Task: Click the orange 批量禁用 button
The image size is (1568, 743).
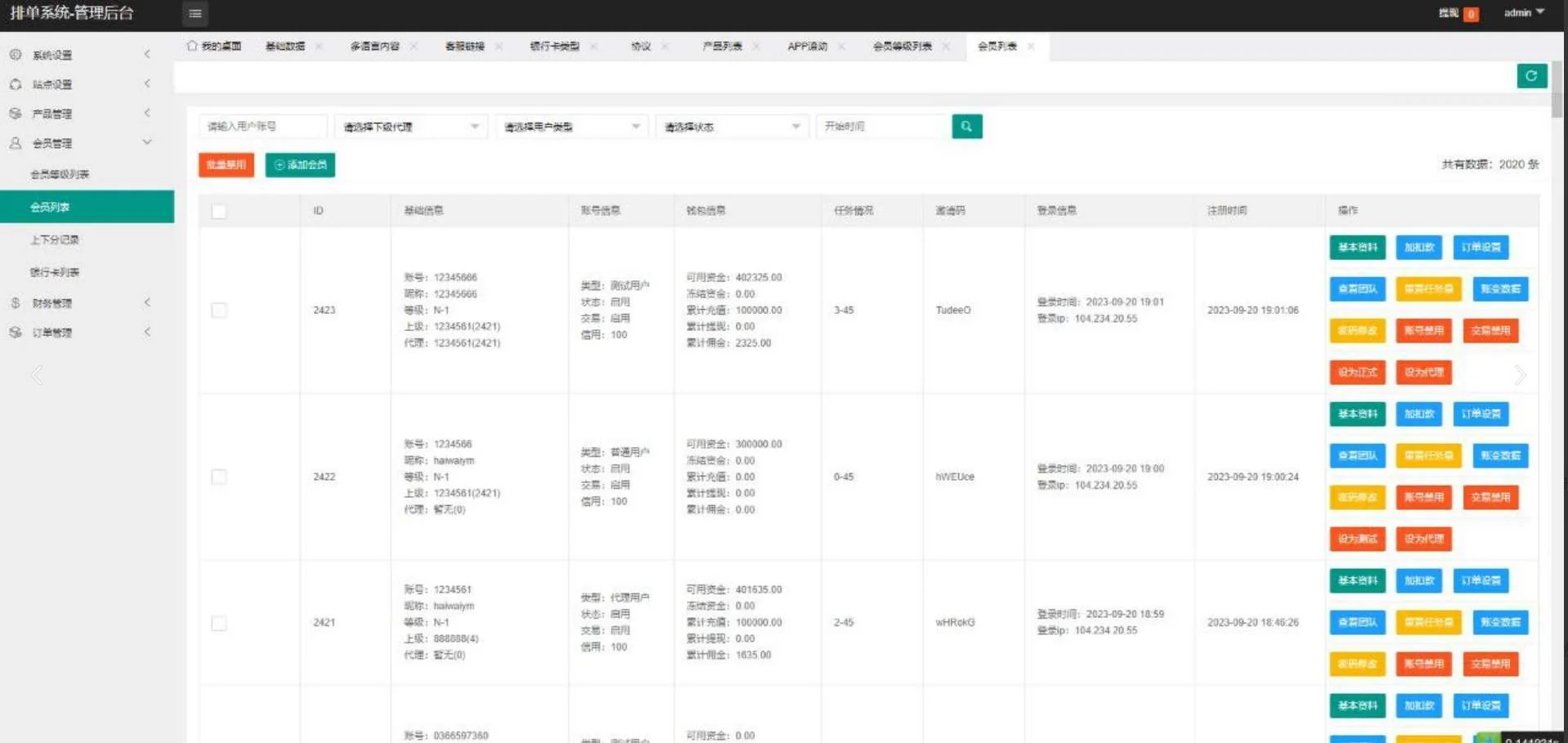Action: [226, 165]
